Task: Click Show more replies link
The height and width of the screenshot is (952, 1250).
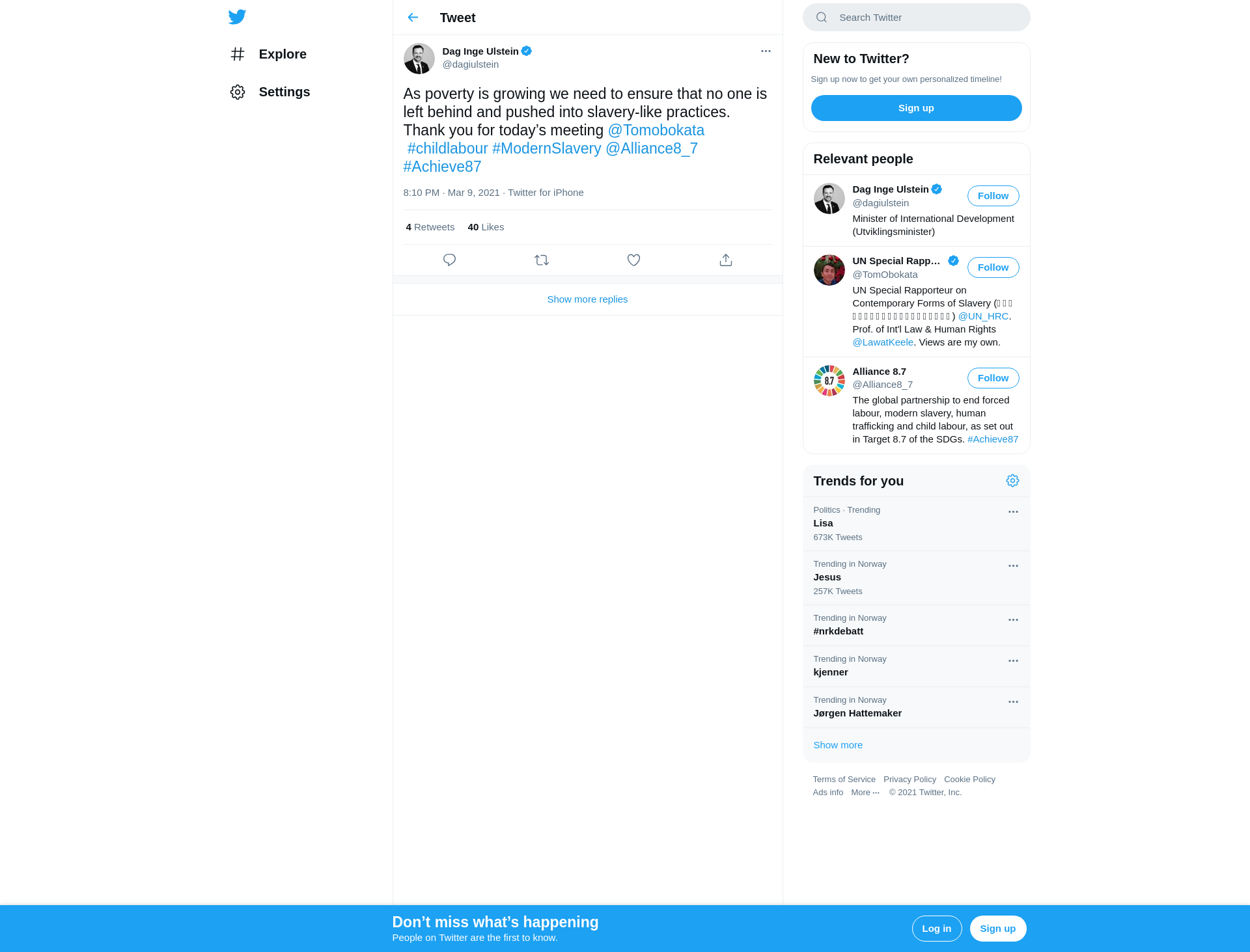Action: pos(587,299)
